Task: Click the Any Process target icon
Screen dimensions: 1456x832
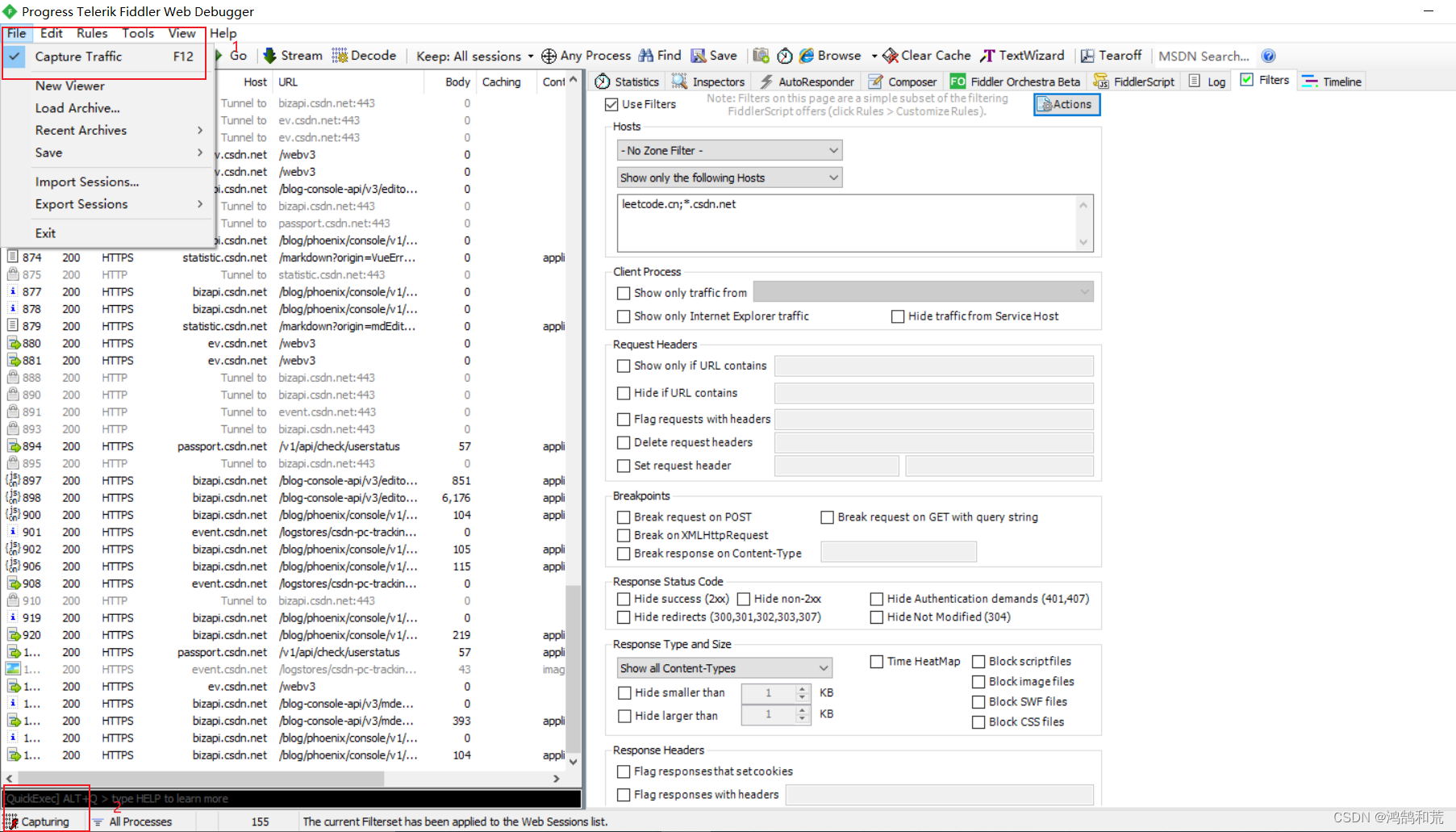Action: tap(549, 56)
